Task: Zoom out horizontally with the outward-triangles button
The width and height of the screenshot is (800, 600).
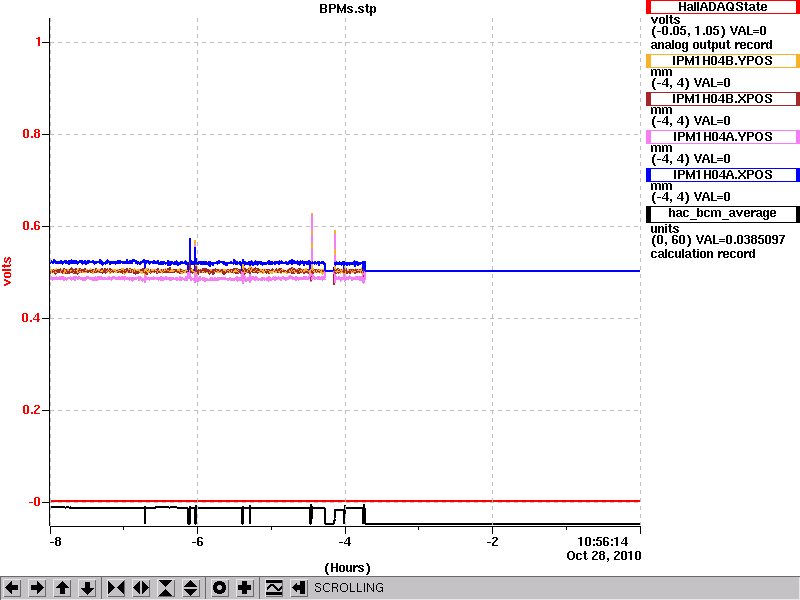Action: click(141, 588)
